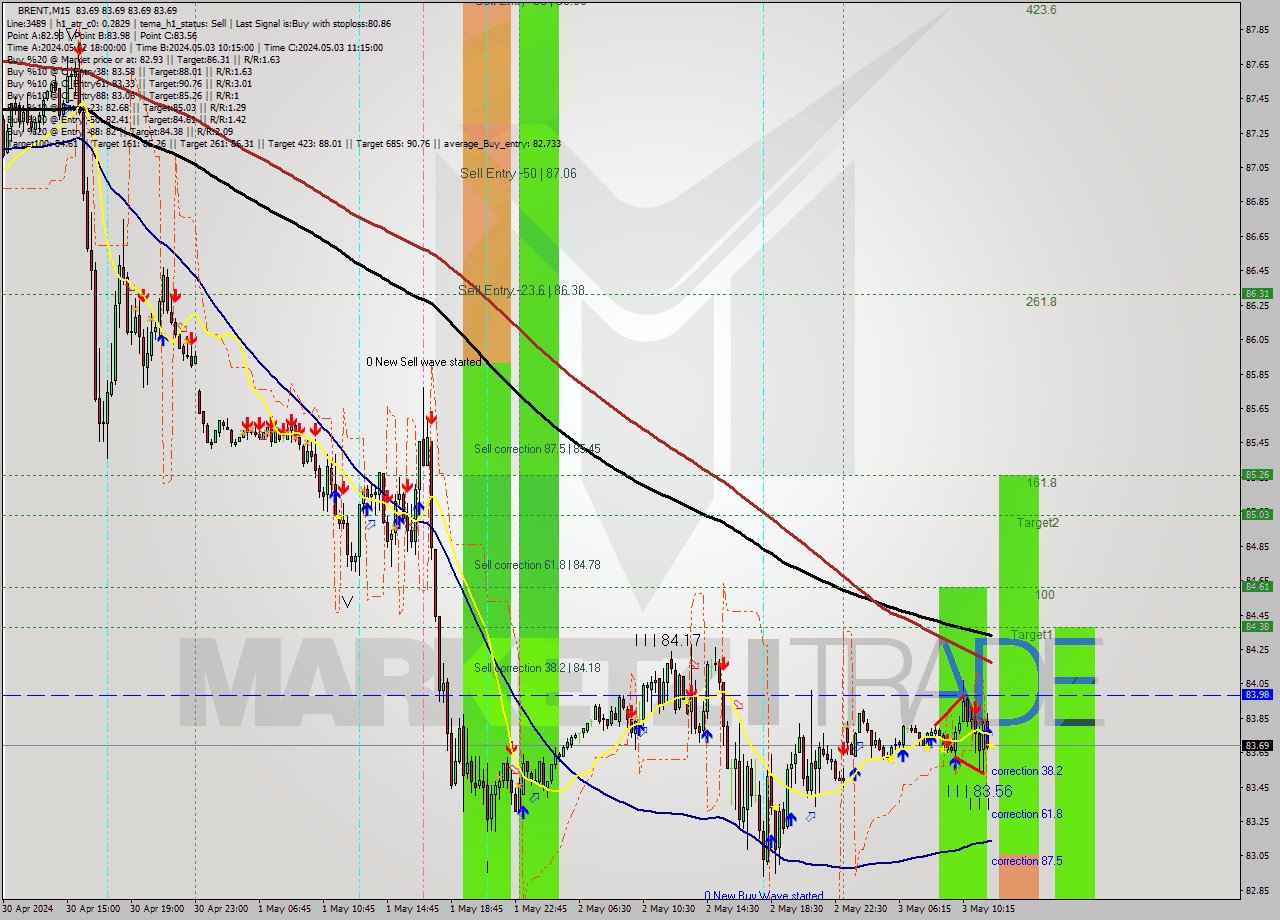The height and width of the screenshot is (920, 1280).
Task: Click the blue 'correction 38.2' label
Action: tap(1027, 771)
